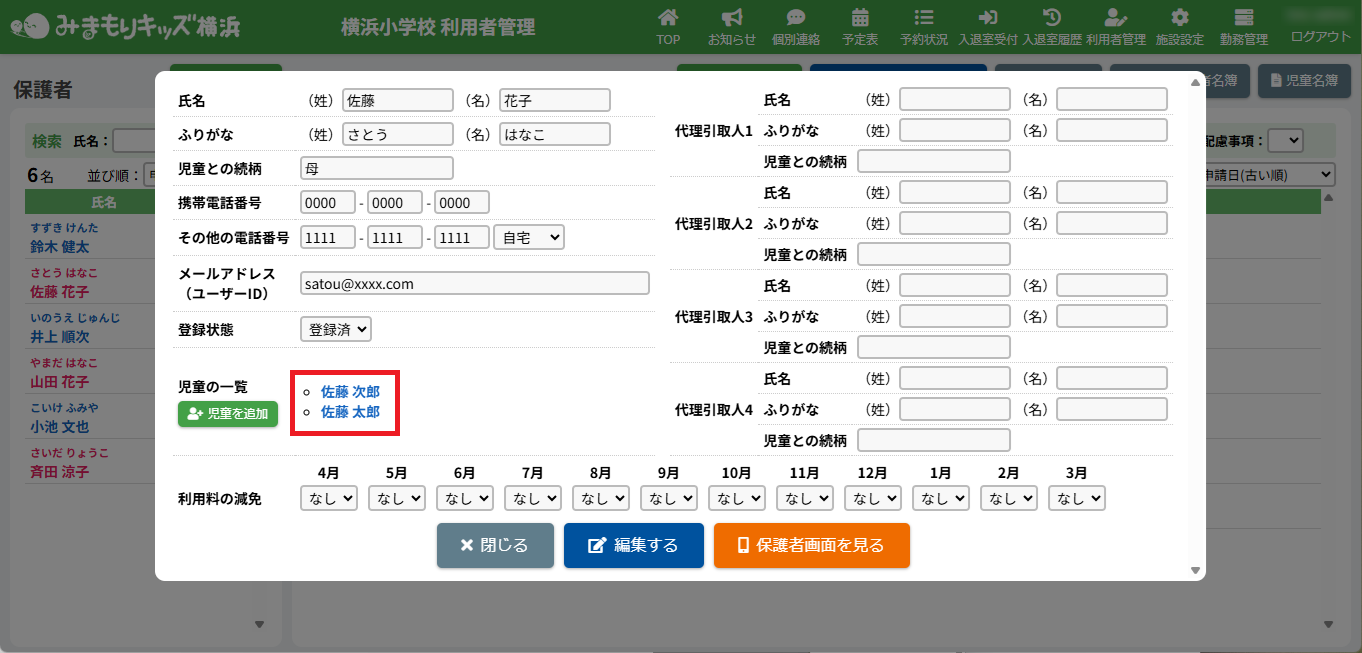Open 入退室履歴 history icon
The width and height of the screenshot is (1362, 653).
coord(1051,18)
